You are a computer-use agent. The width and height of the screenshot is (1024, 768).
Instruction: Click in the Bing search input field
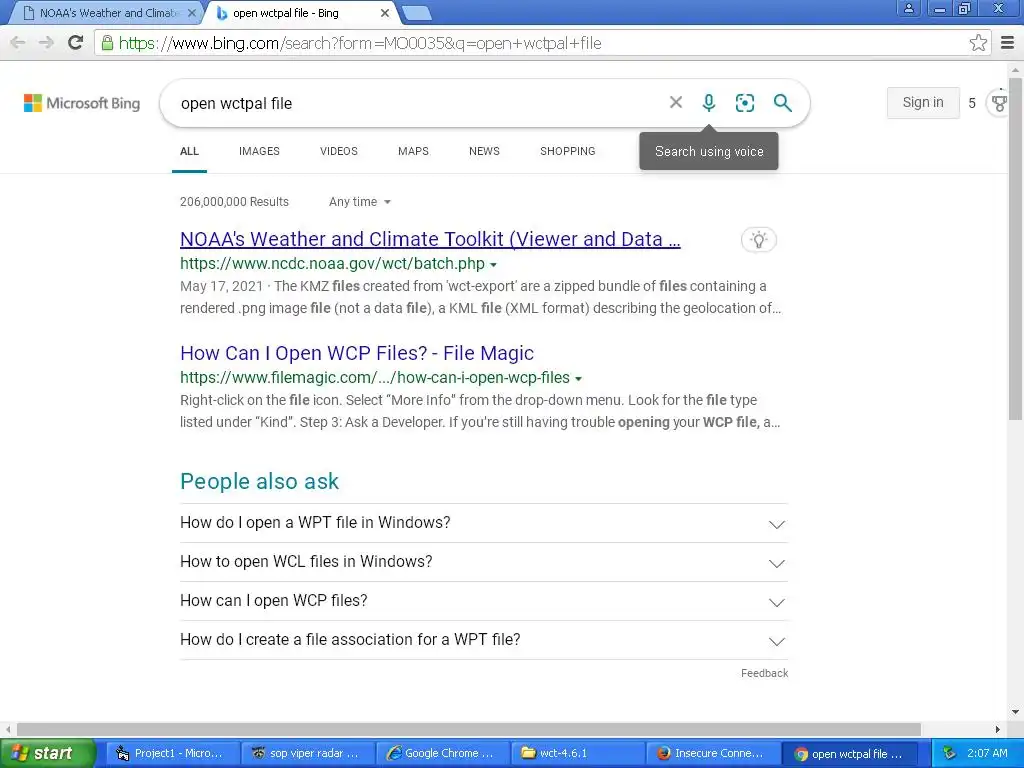coord(418,103)
